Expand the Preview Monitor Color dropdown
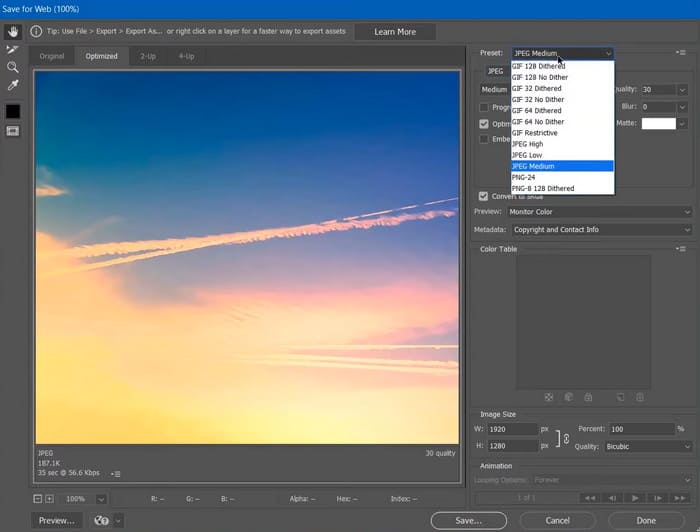Screen dimensions: 700x532 (602, 212)
